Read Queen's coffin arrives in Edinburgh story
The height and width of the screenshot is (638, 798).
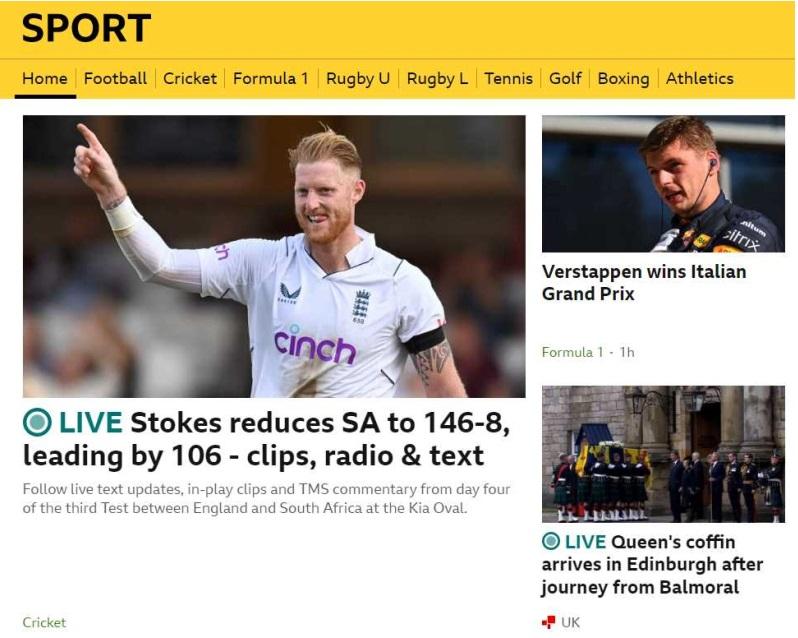click(652, 564)
